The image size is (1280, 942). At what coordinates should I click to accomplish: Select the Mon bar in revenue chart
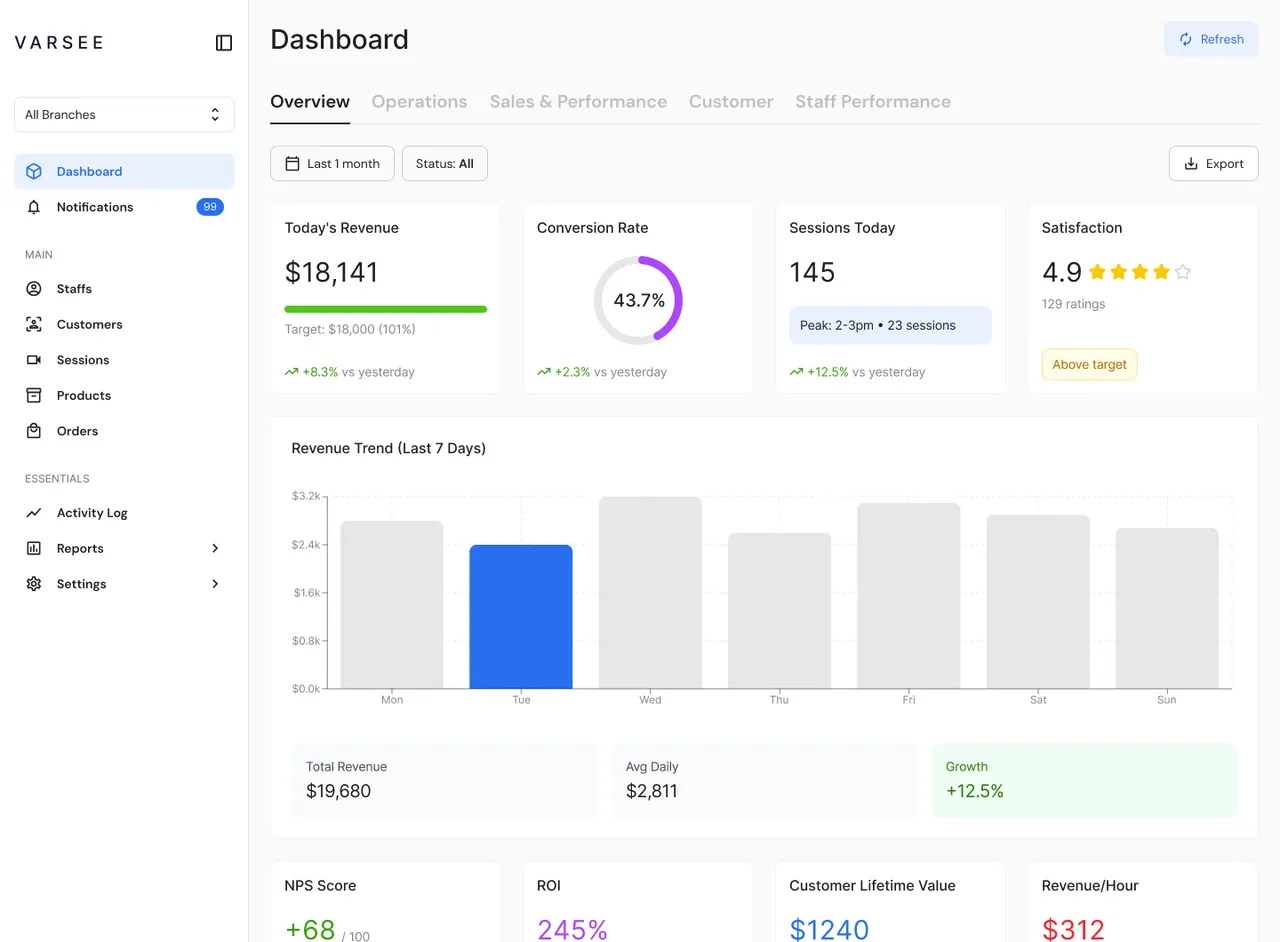[x=392, y=605]
